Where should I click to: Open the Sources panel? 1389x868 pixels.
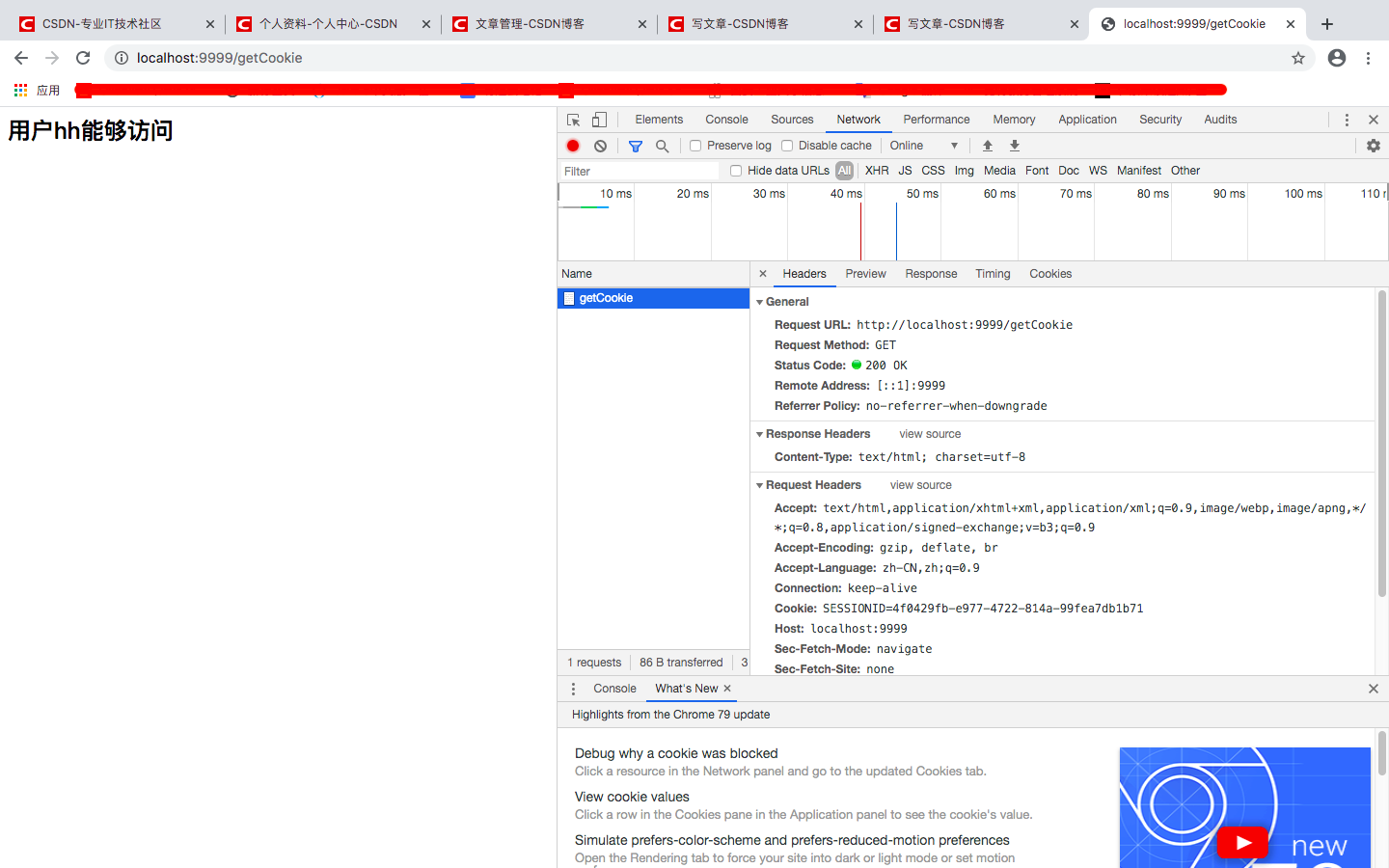point(792,120)
